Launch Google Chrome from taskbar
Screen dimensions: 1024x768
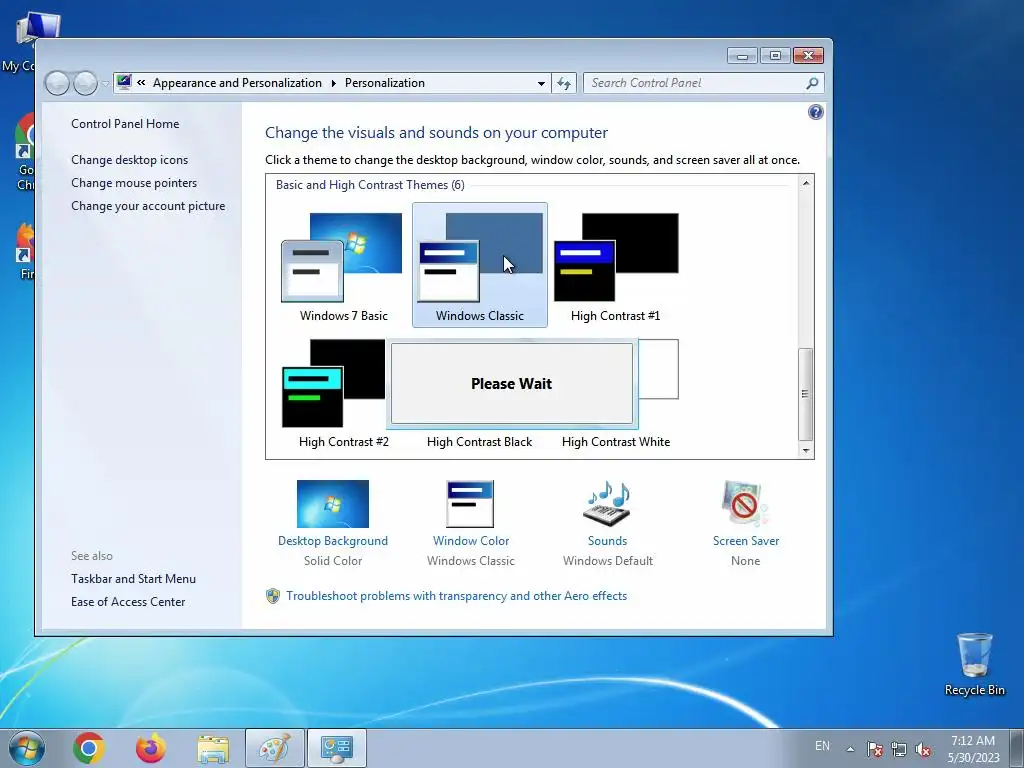point(89,748)
